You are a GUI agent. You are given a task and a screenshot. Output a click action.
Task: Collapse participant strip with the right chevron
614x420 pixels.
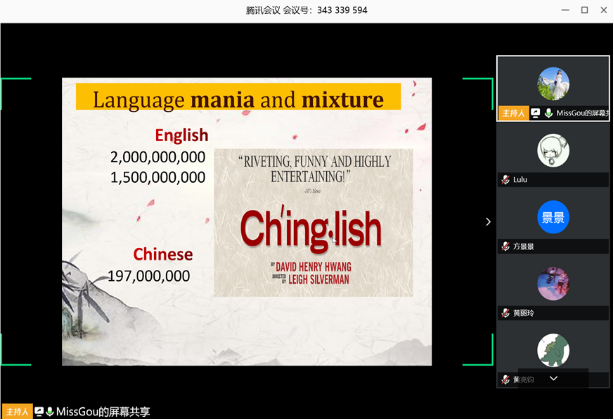[x=488, y=222]
